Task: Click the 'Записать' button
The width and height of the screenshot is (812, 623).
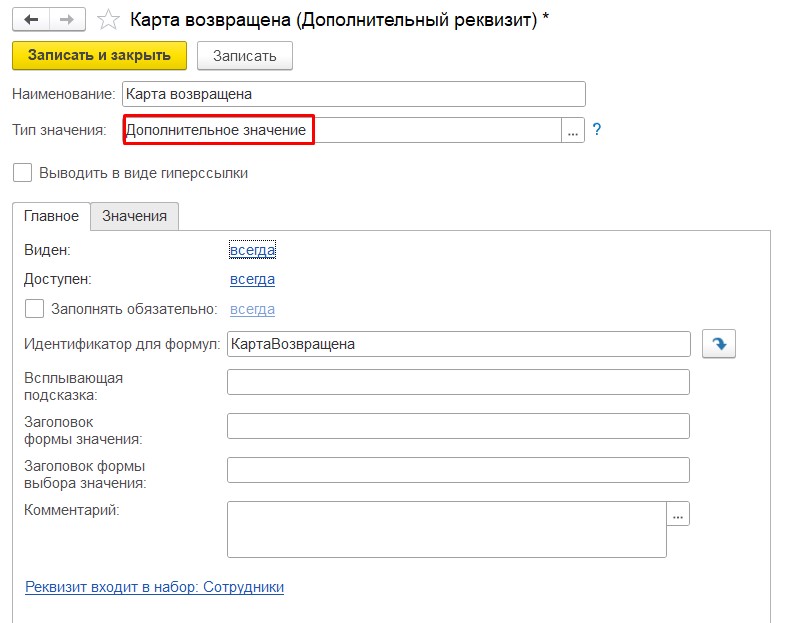Action: 244,55
